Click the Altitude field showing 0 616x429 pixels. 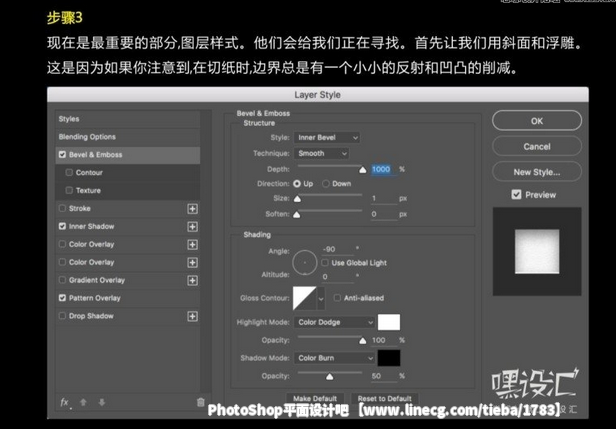click(x=337, y=277)
